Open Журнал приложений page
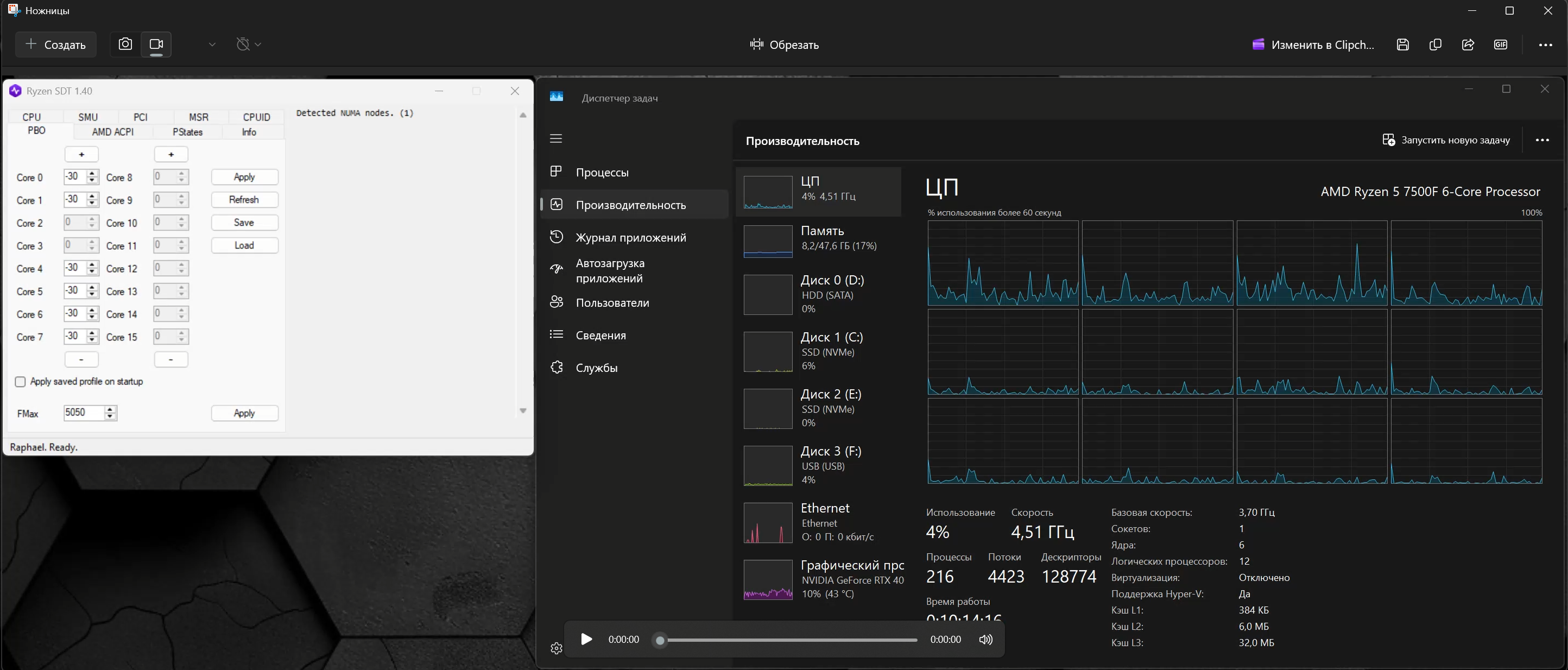Viewport: 1568px width, 670px height. tap(634, 237)
